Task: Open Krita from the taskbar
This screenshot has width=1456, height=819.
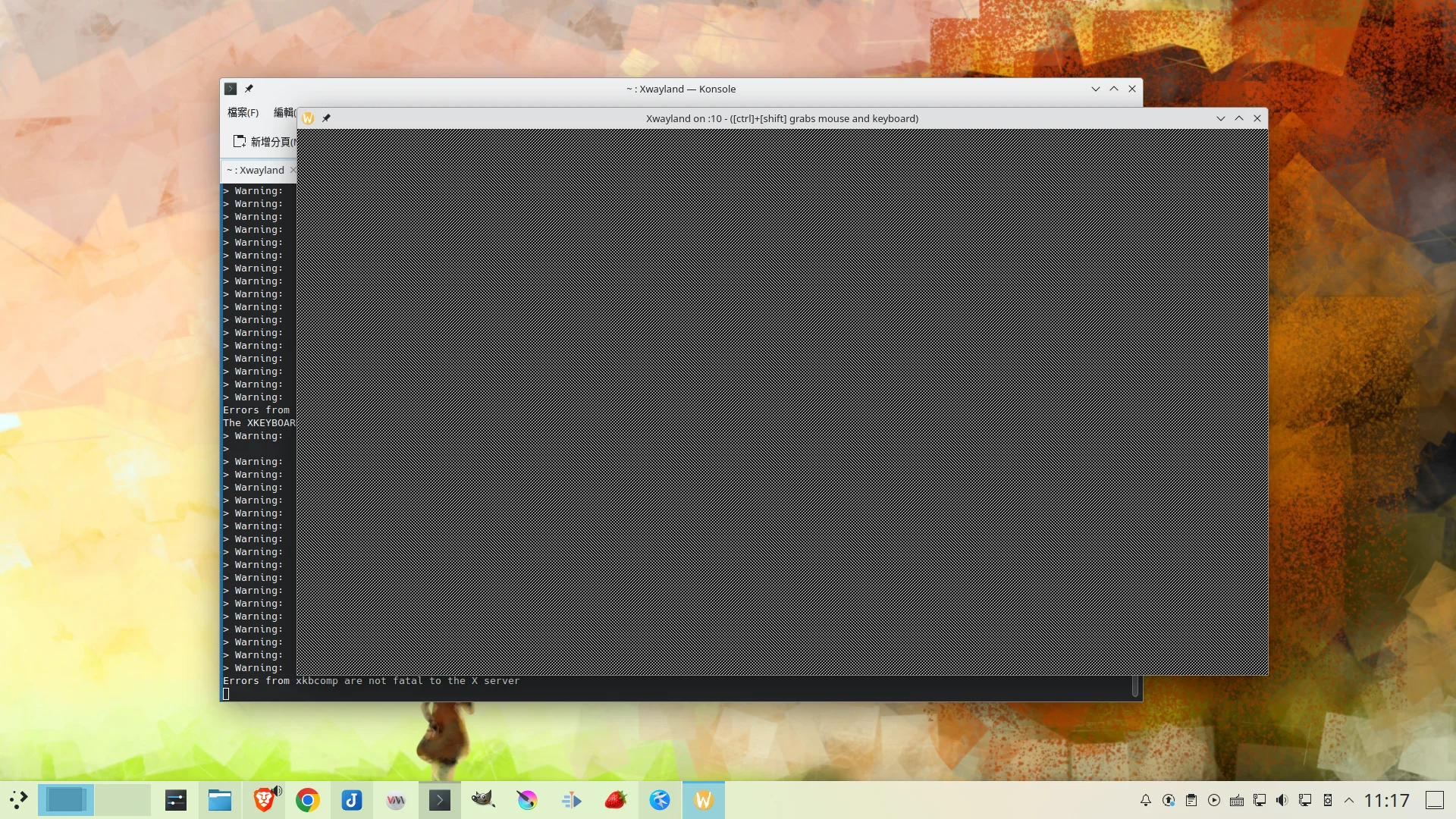Action: tap(527, 800)
